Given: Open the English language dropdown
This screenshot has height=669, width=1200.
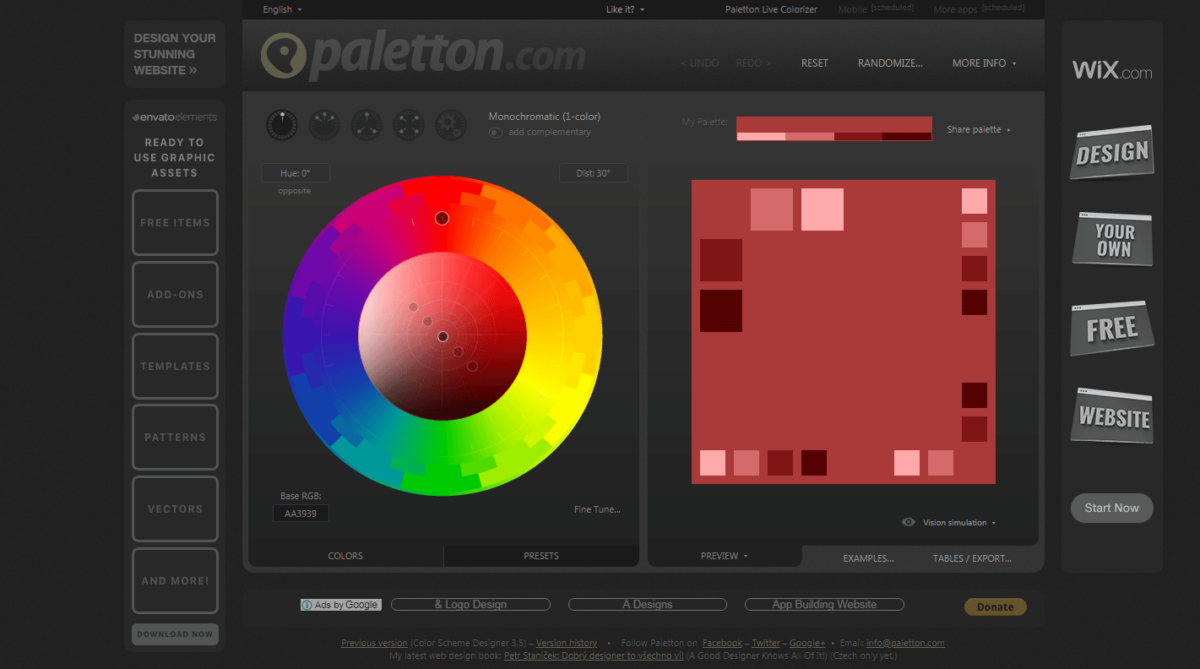Looking at the screenshot, I should point(282,9).
